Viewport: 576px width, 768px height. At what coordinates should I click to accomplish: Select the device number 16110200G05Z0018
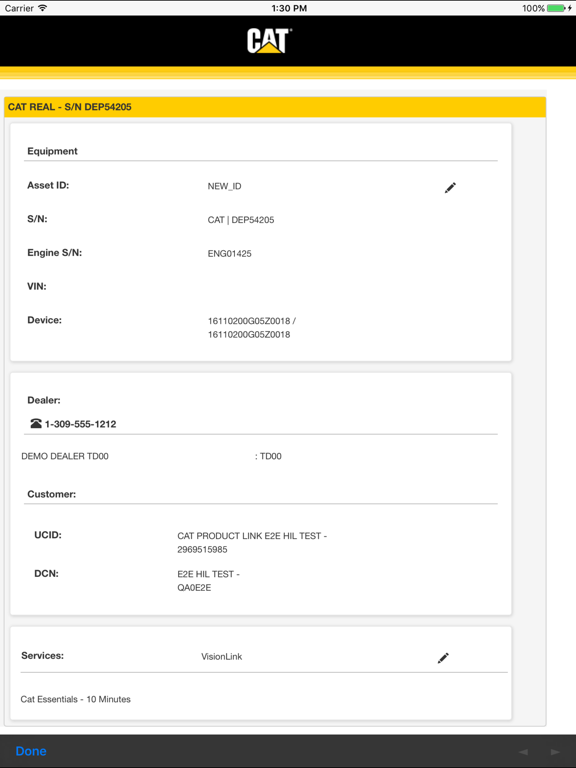point(252,328)
